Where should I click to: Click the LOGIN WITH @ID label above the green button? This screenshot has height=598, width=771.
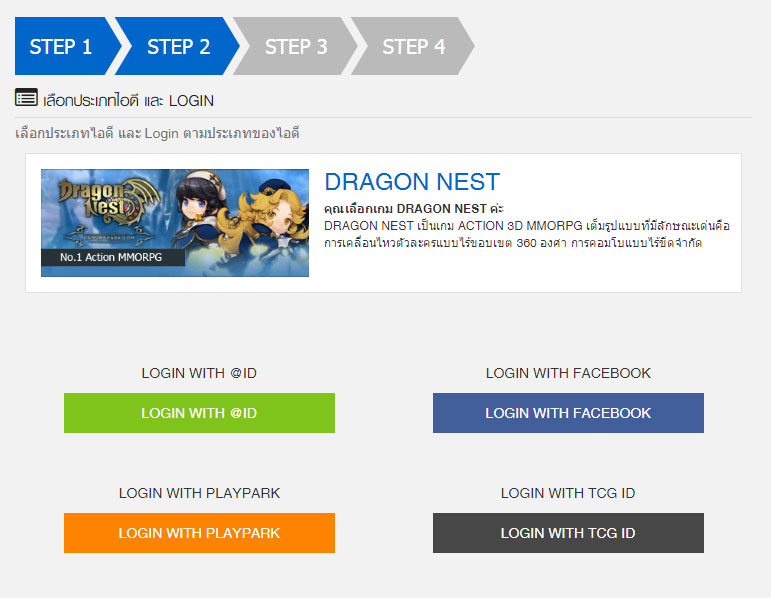(x=199, y=373)
